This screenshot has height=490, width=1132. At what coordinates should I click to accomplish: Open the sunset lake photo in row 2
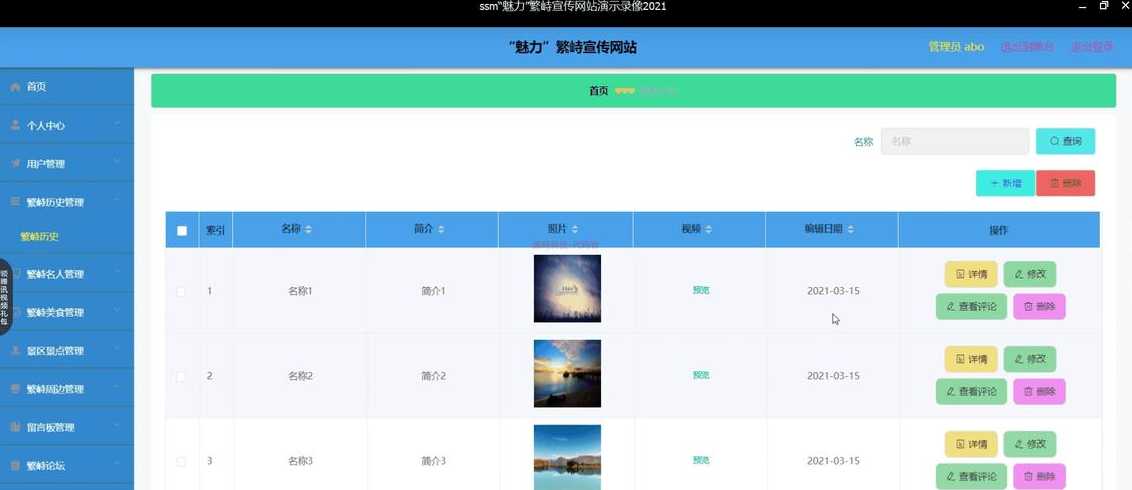[567, 373]
